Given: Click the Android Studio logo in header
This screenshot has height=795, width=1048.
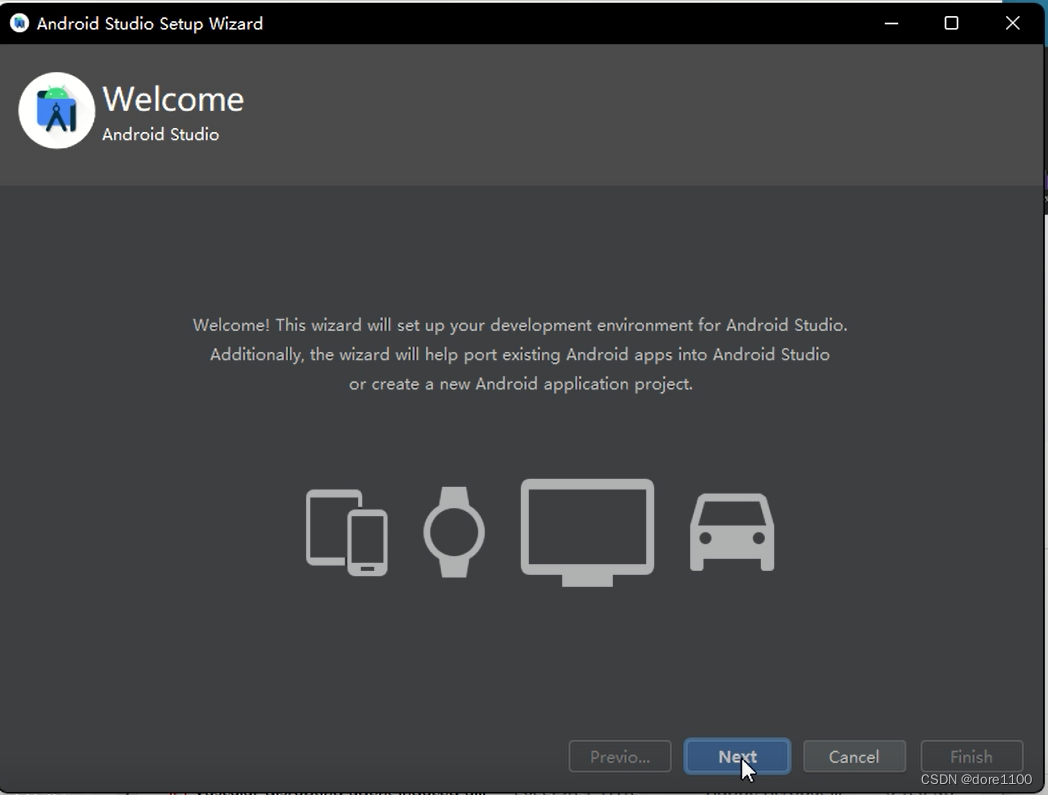Looking at the screenshot, I should click(x=57, y=110).
